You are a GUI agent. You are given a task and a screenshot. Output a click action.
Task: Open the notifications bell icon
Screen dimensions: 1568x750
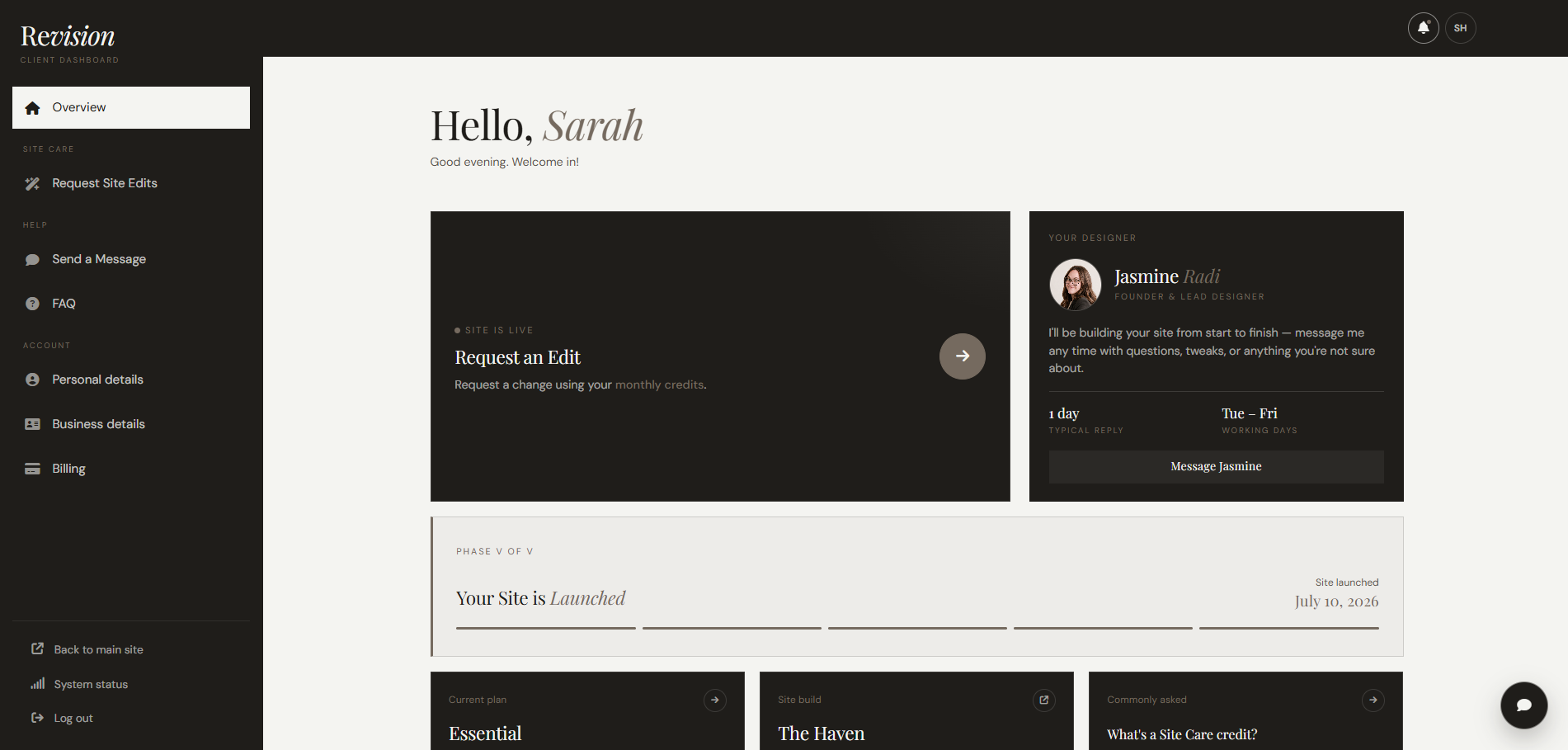coord(1423,28)
